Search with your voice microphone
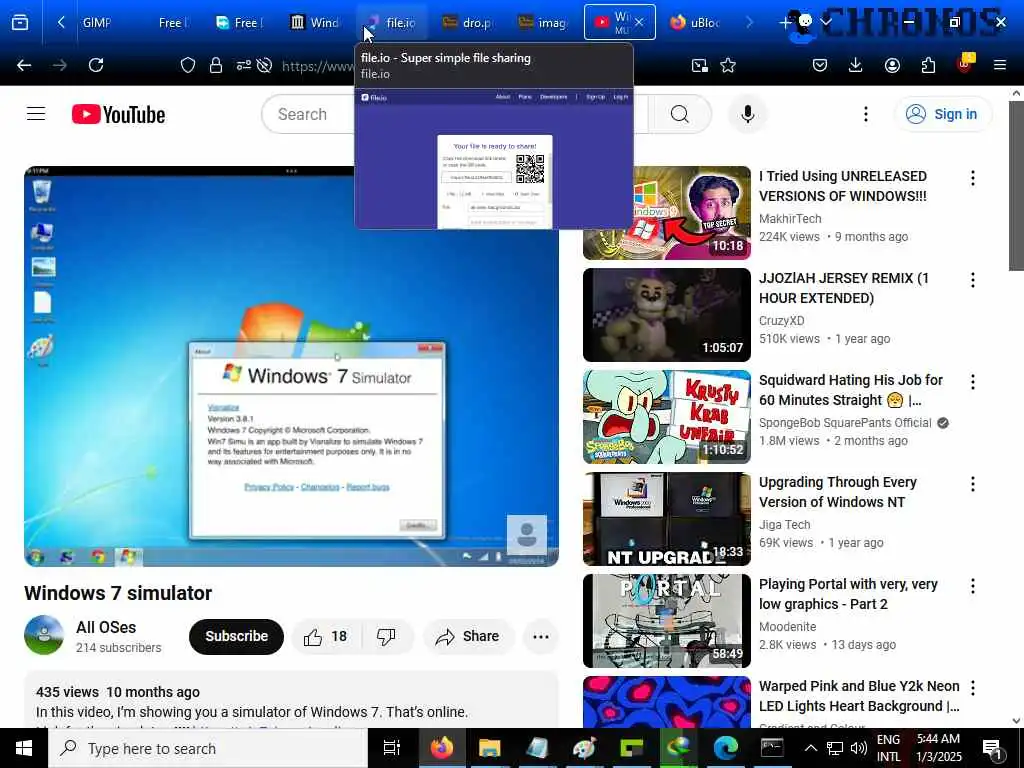Screen dimensions: 1024x768 748,114
